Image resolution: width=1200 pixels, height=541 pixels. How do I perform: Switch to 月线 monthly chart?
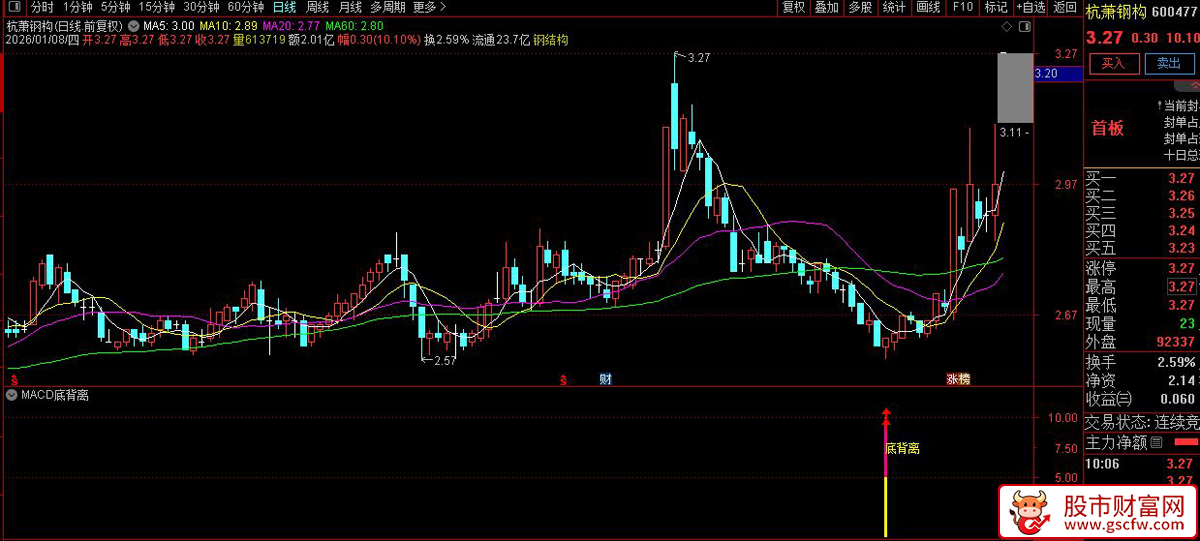(350, 7)
